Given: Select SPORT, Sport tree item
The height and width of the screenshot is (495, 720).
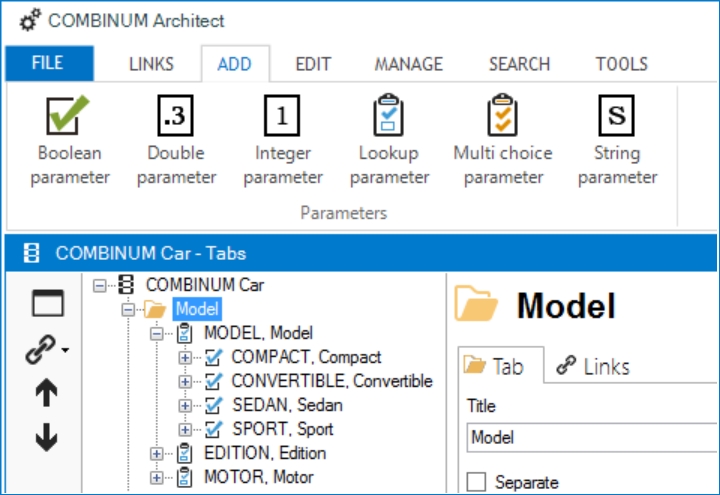Looking at the screenshot, I should tap(283, 428).
